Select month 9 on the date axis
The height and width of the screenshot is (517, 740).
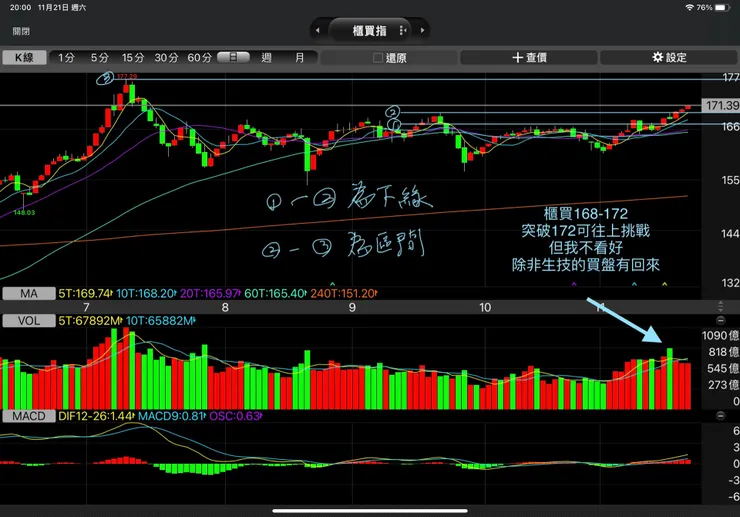[x=352, y=307]
